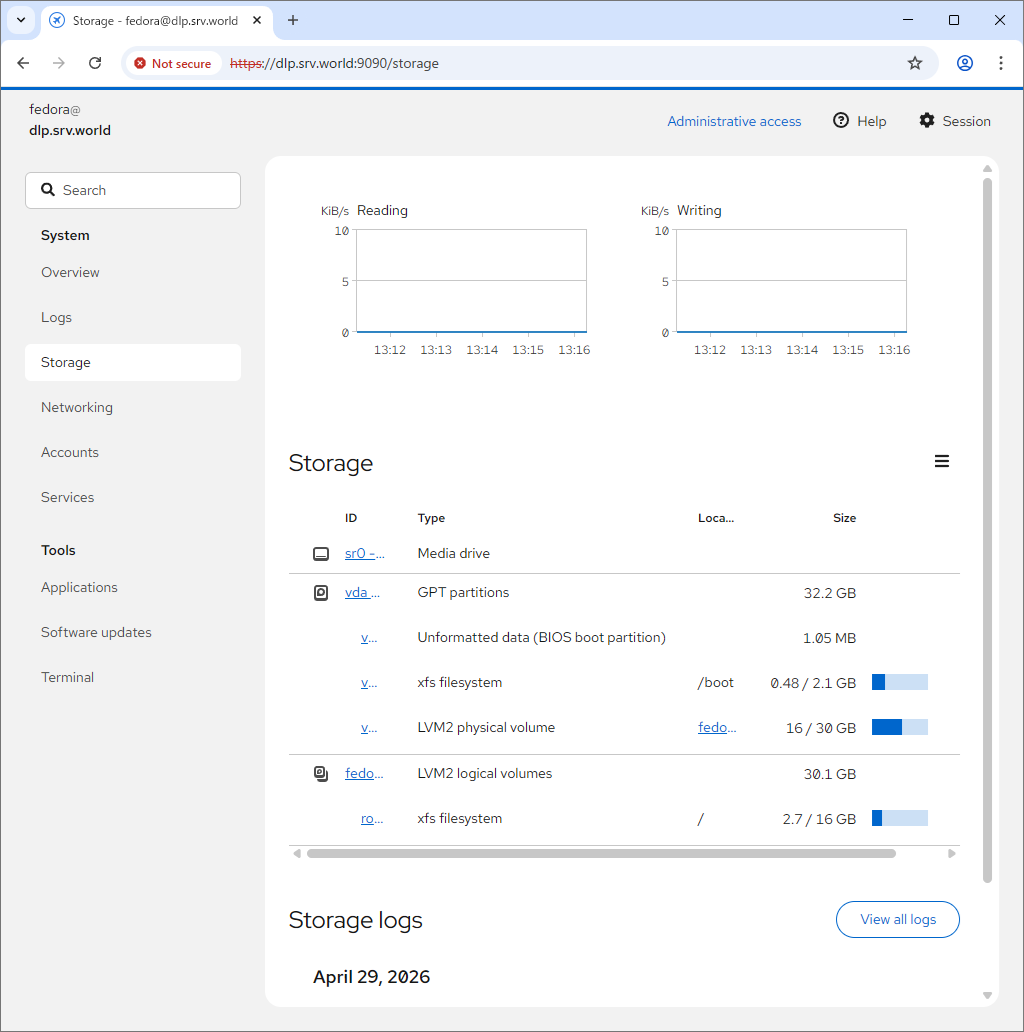Click the 30.1 GB size value
Screen dimensions: 1024x1032
829,774
